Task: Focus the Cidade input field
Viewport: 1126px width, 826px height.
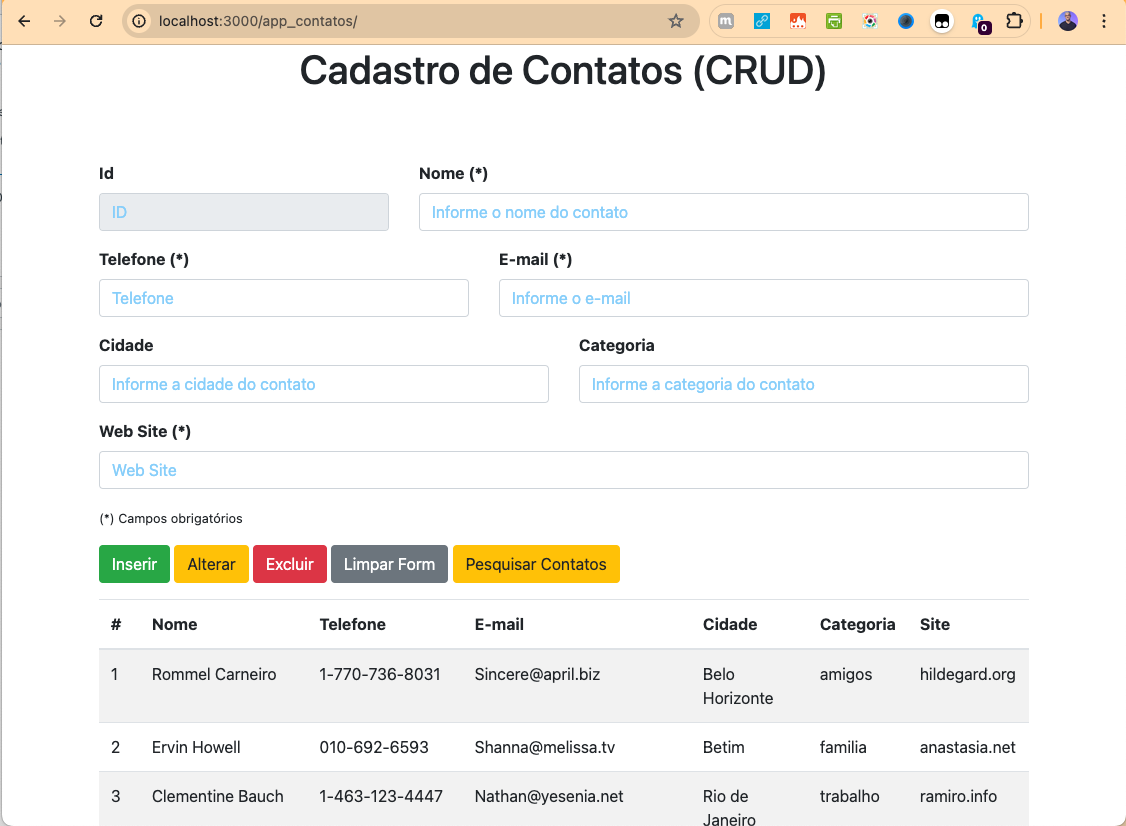Action: [323, 384]
